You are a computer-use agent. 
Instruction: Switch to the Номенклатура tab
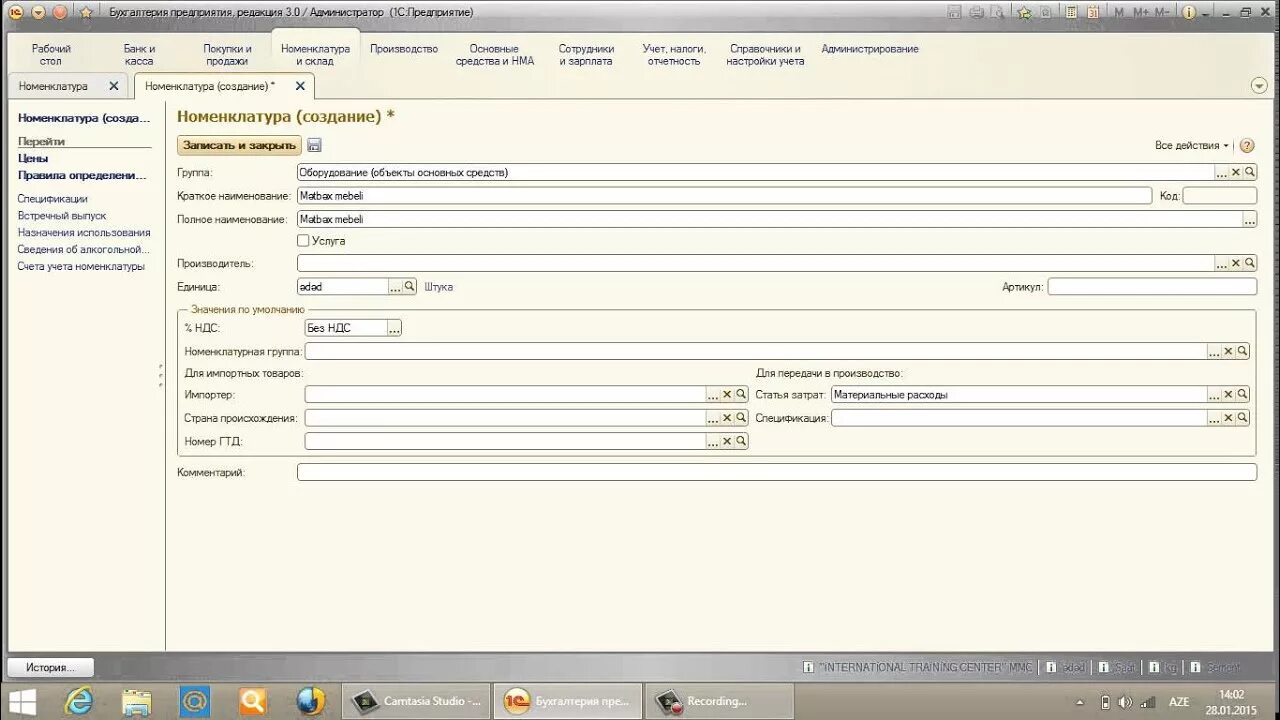53,86
